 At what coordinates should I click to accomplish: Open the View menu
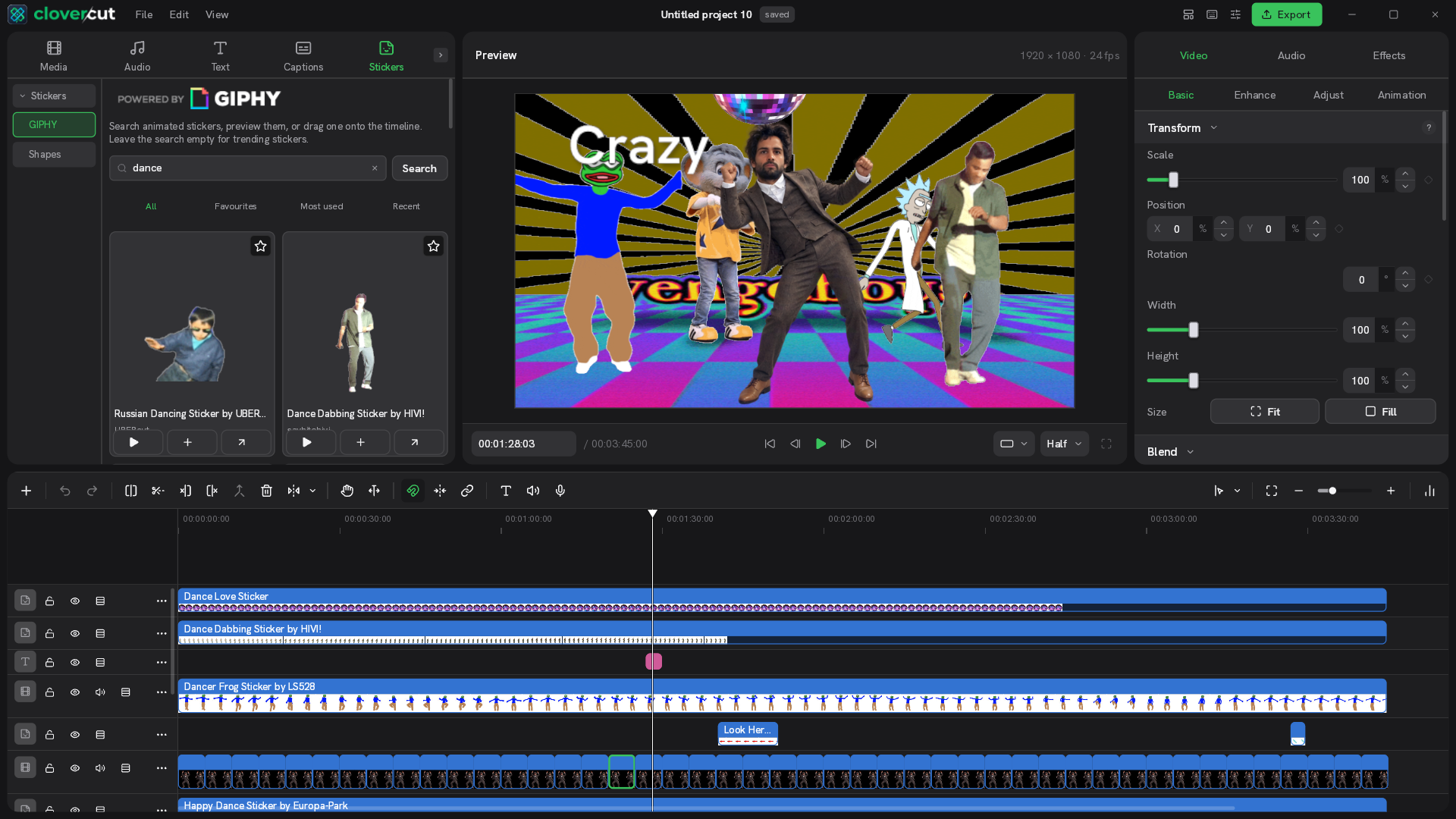[x=217, y=14]
